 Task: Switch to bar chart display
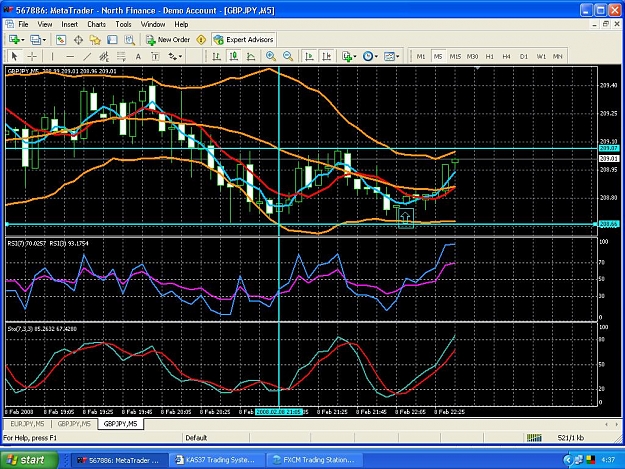pyautogui.click(x=216, y=56)
